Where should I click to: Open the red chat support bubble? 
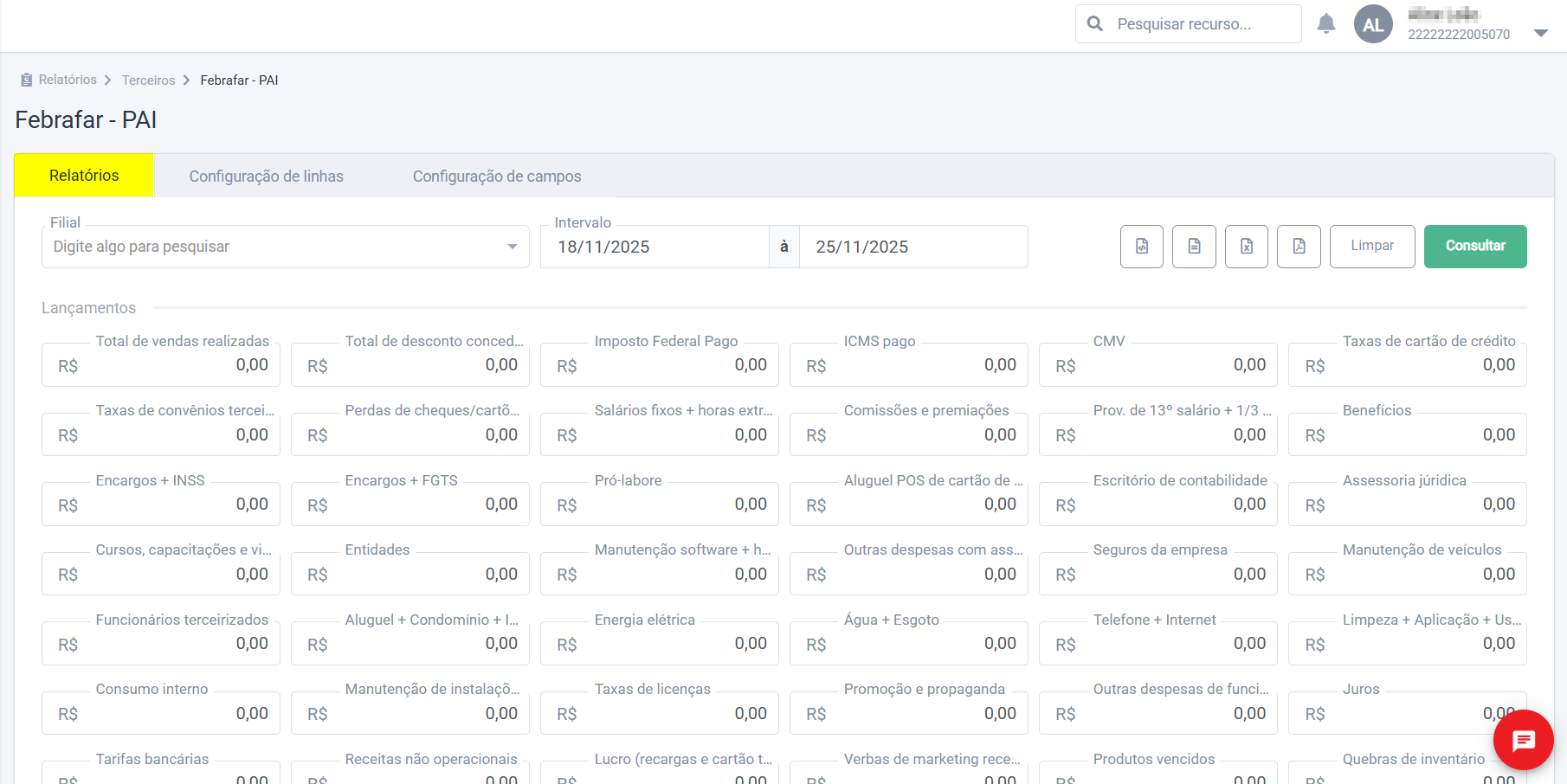[1523, 740]
